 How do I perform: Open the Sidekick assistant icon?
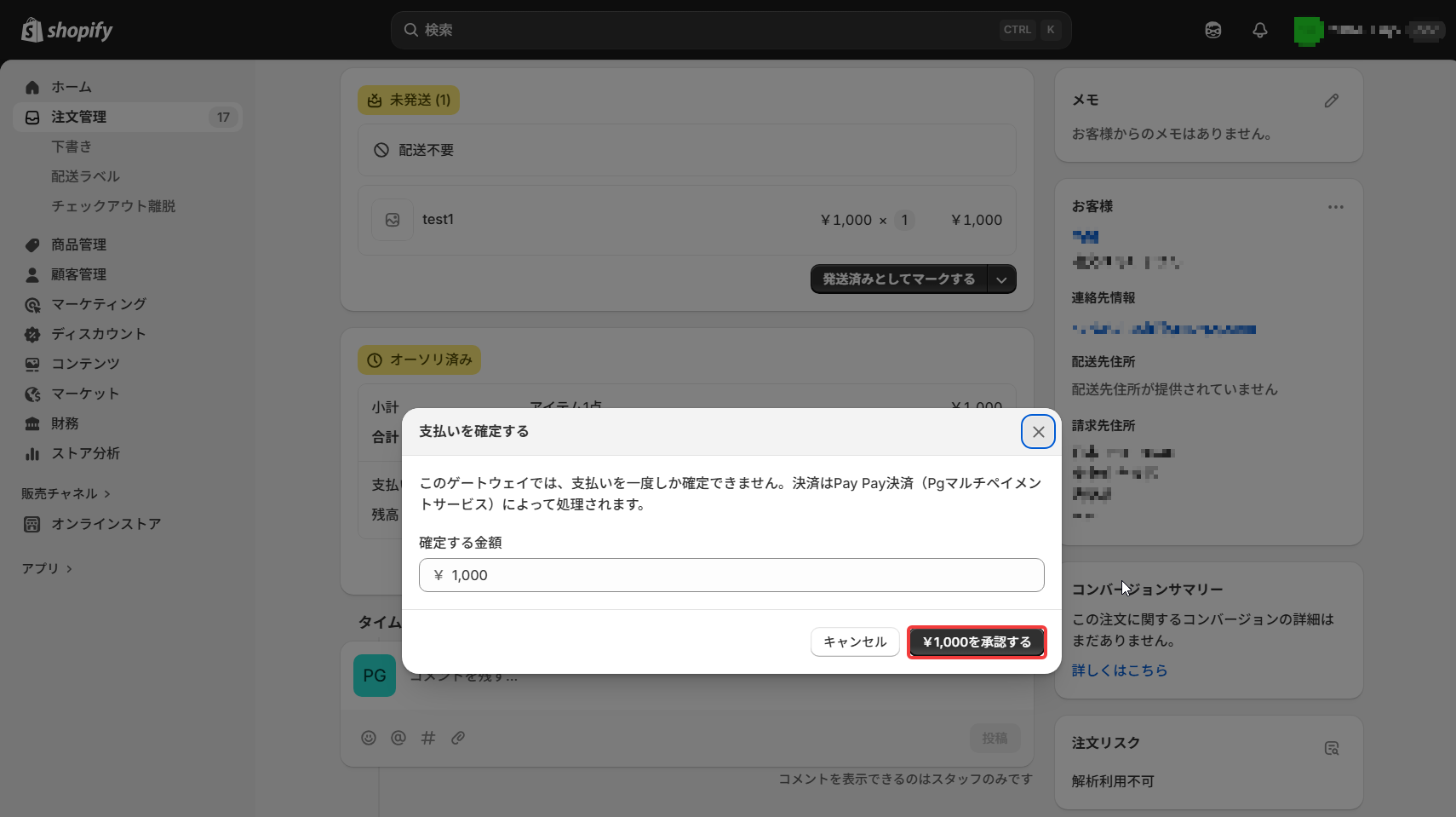[1213, 30]
